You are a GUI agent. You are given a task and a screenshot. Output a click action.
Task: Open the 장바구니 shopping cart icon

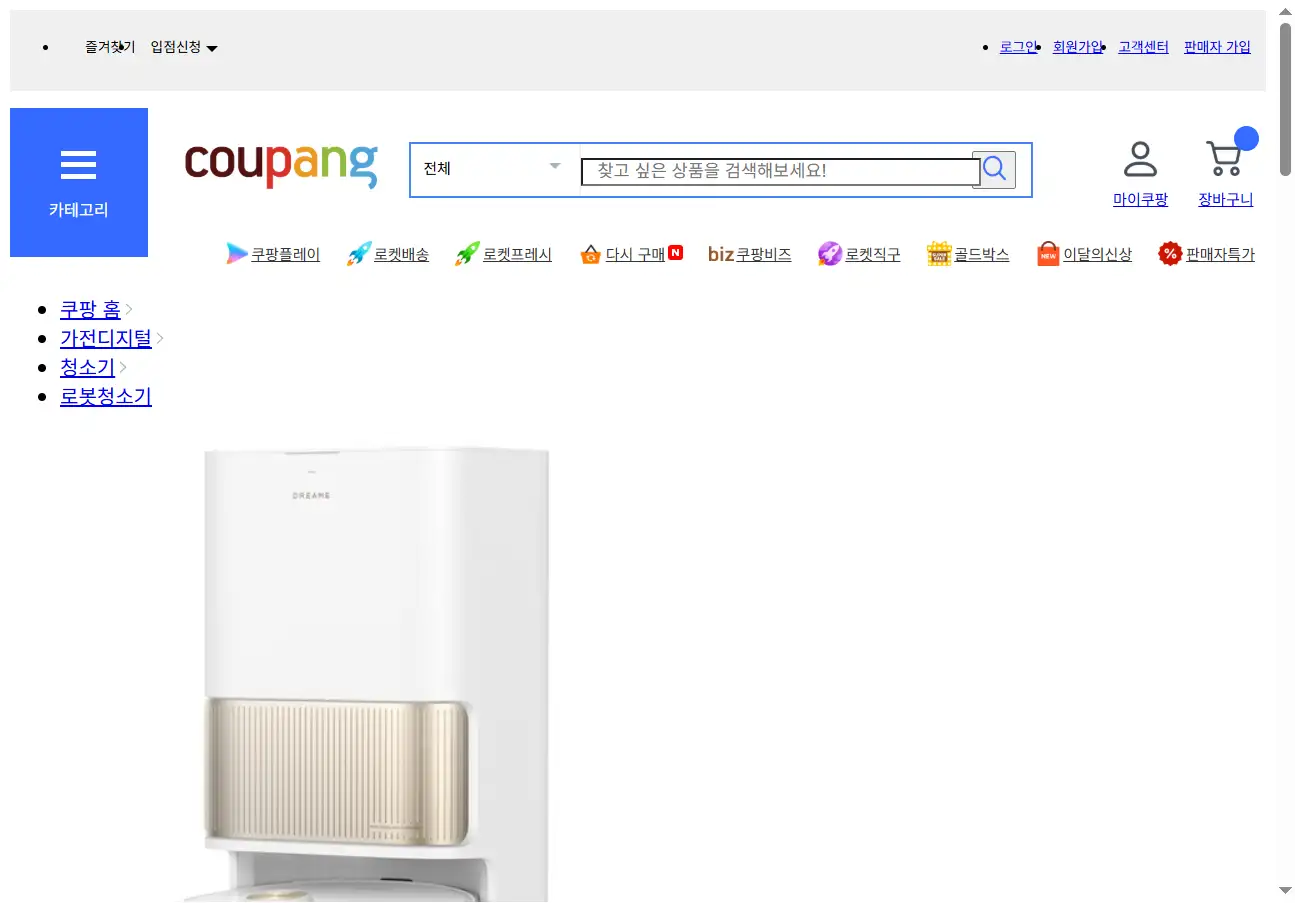pyautogui.click(x=1224, y=159)
